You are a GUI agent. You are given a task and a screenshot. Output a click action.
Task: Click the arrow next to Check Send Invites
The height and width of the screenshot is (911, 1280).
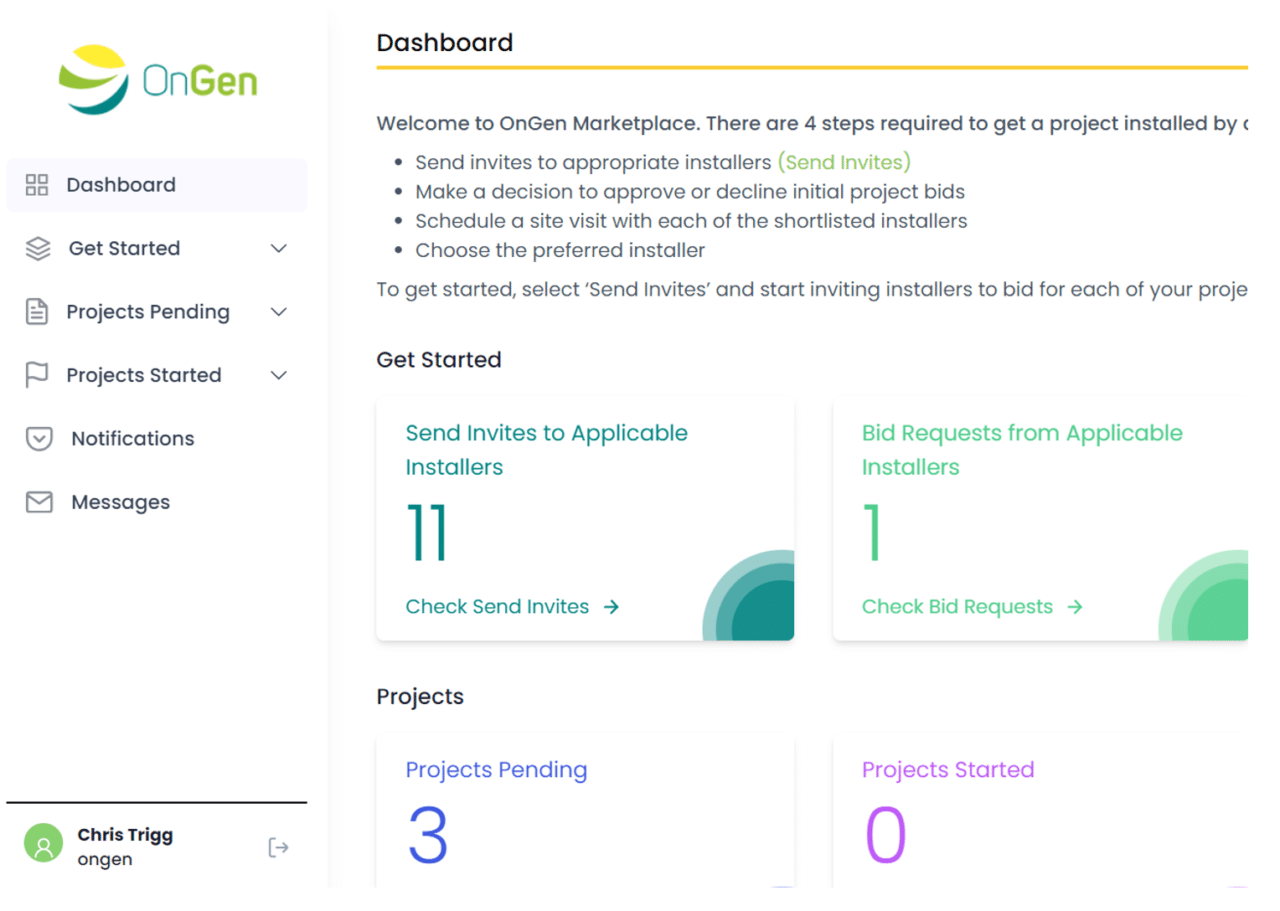coord(612,607)
